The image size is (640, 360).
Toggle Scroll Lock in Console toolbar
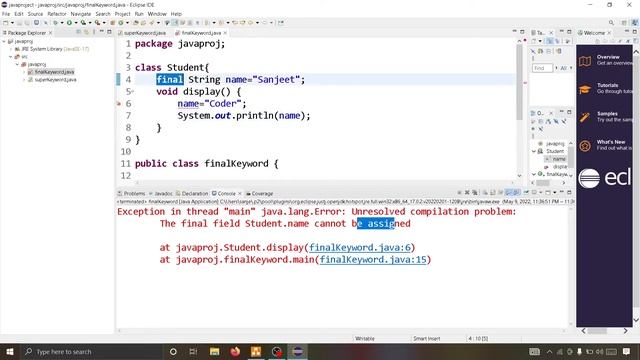click(493, 193)
